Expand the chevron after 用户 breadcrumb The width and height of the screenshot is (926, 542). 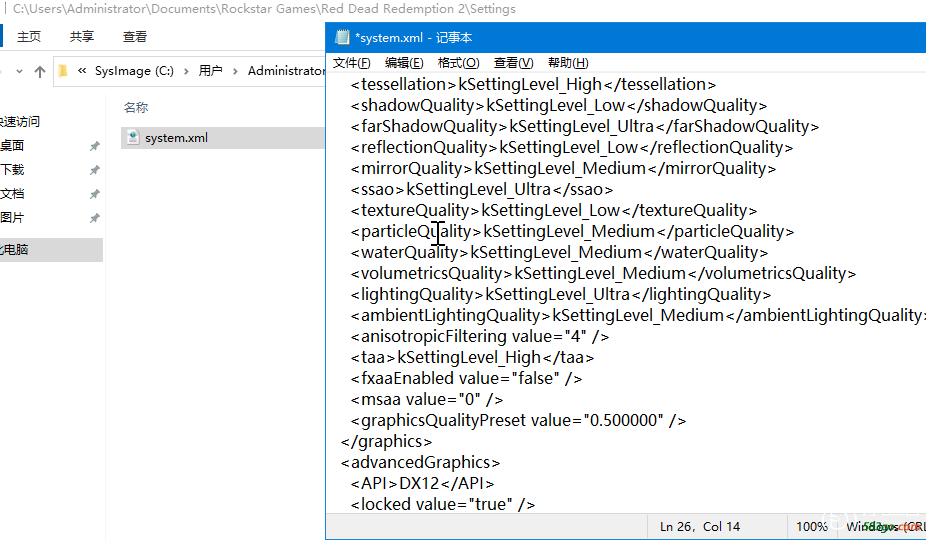point(235,71)
